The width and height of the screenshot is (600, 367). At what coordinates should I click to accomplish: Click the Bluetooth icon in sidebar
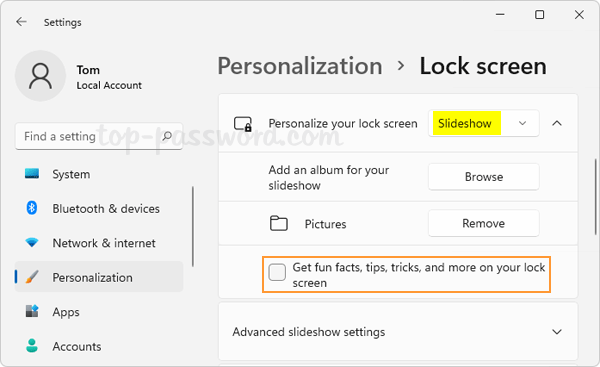(32, 208)
